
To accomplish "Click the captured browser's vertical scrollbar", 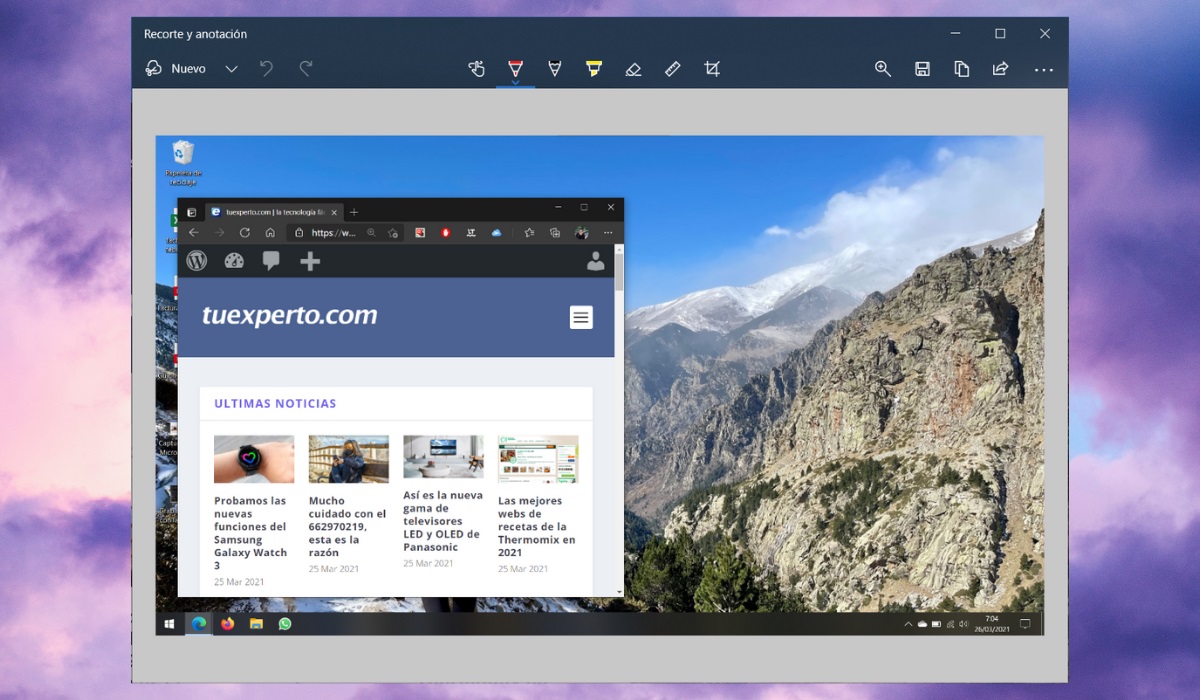I will pos(619,420).
